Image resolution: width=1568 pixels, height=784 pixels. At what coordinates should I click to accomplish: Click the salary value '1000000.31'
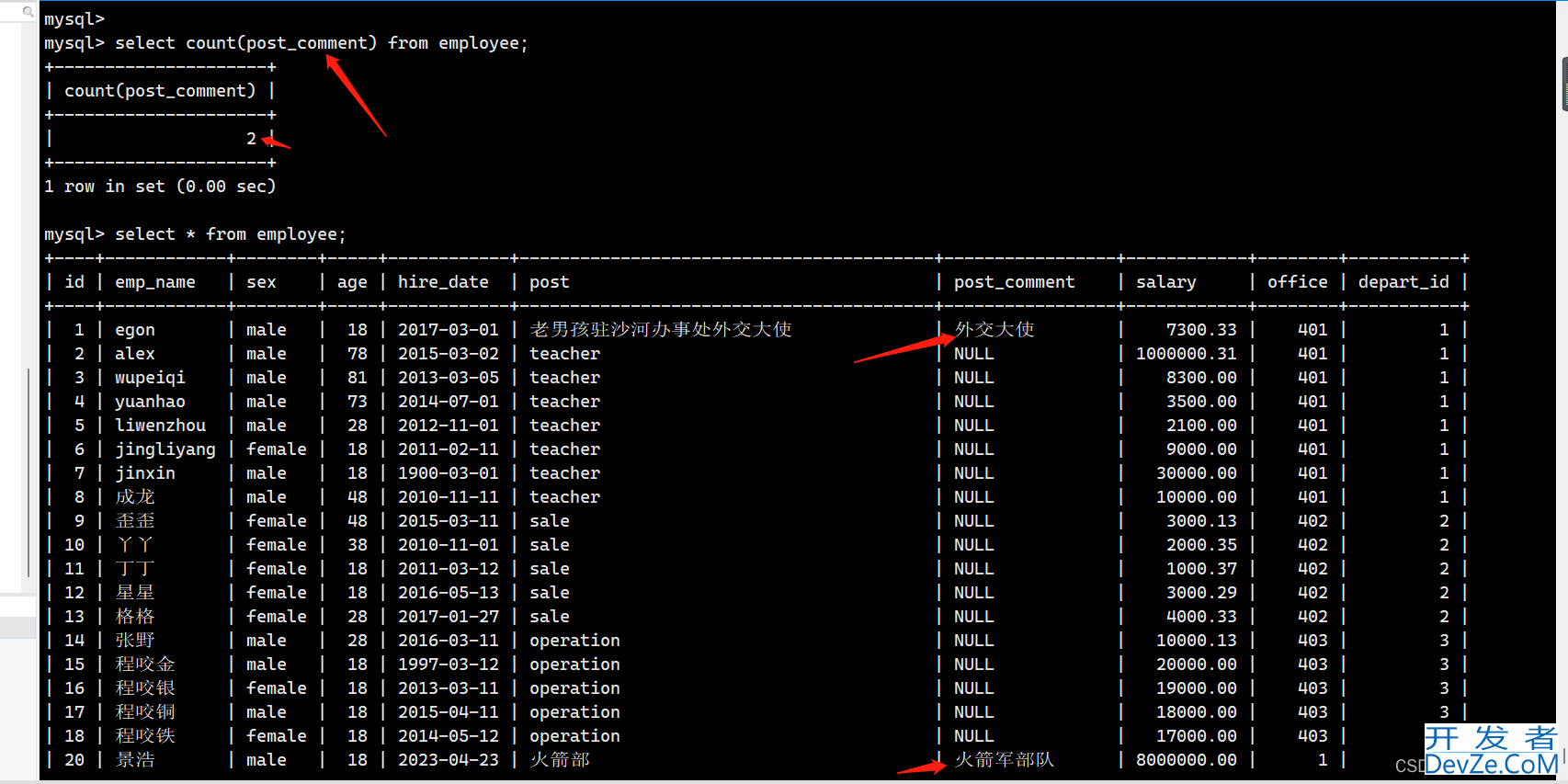pyautogui.click(x=1187, y=354)
